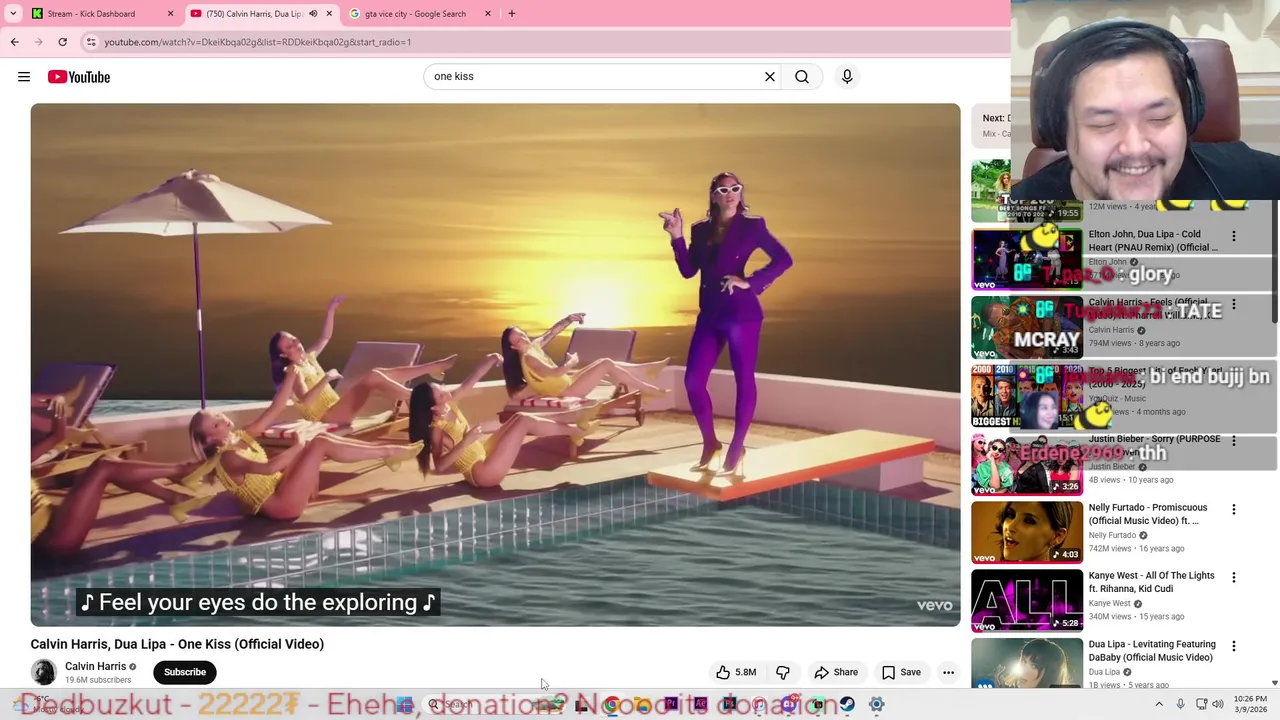Open the clock and date panel
1280x720 pixels.
pos(1249,705)
